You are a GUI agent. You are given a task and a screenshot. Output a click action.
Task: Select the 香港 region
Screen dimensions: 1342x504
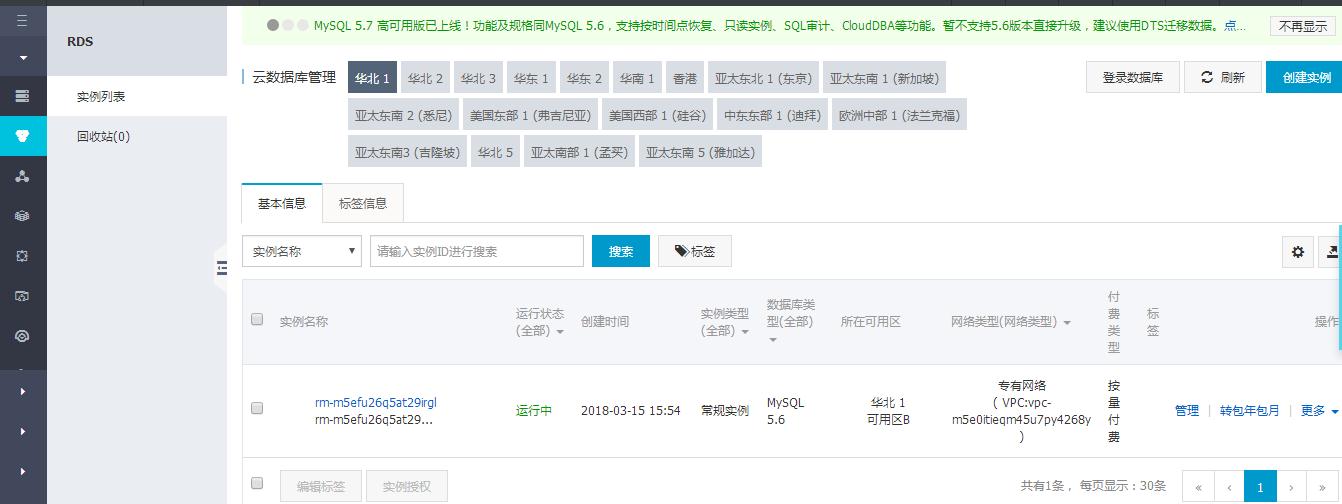coord(685,78)
